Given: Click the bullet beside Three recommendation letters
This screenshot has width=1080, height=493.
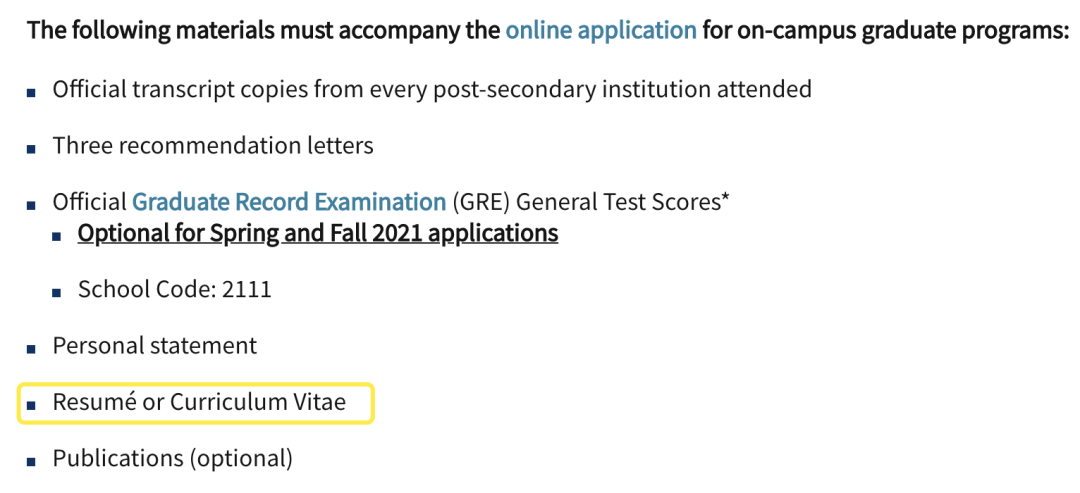Looking at the screenshot, I should pos(31,149).
